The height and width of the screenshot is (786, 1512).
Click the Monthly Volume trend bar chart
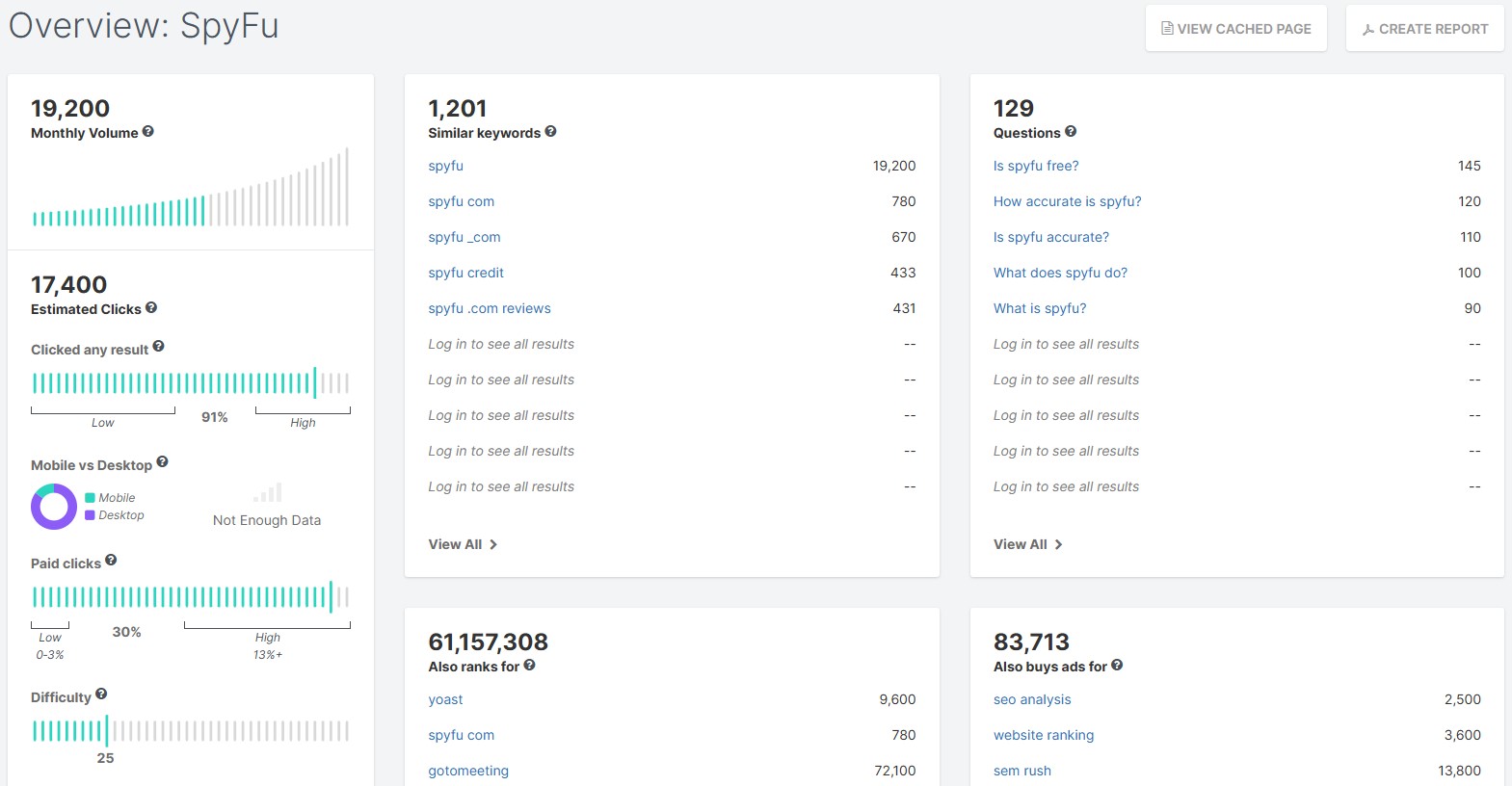click(x=191, y=188)
